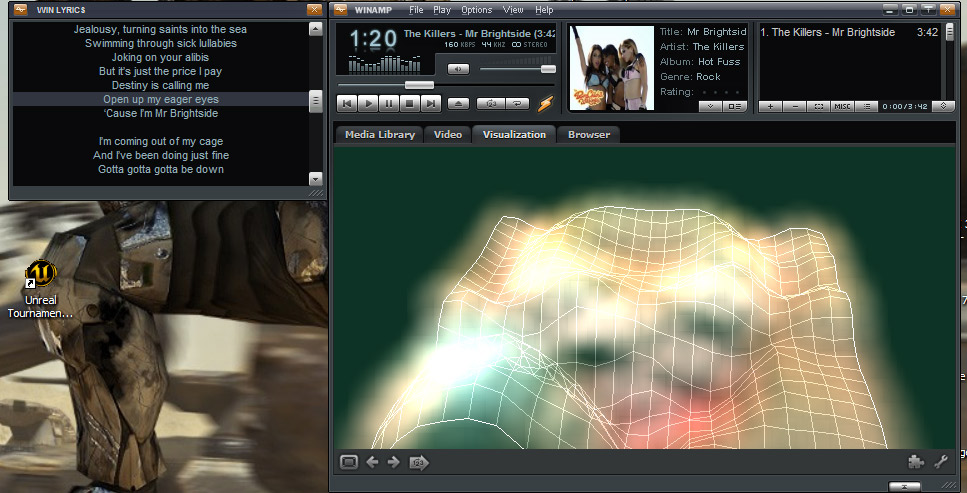Toggle fullscreen visualization

click(349, 462)
